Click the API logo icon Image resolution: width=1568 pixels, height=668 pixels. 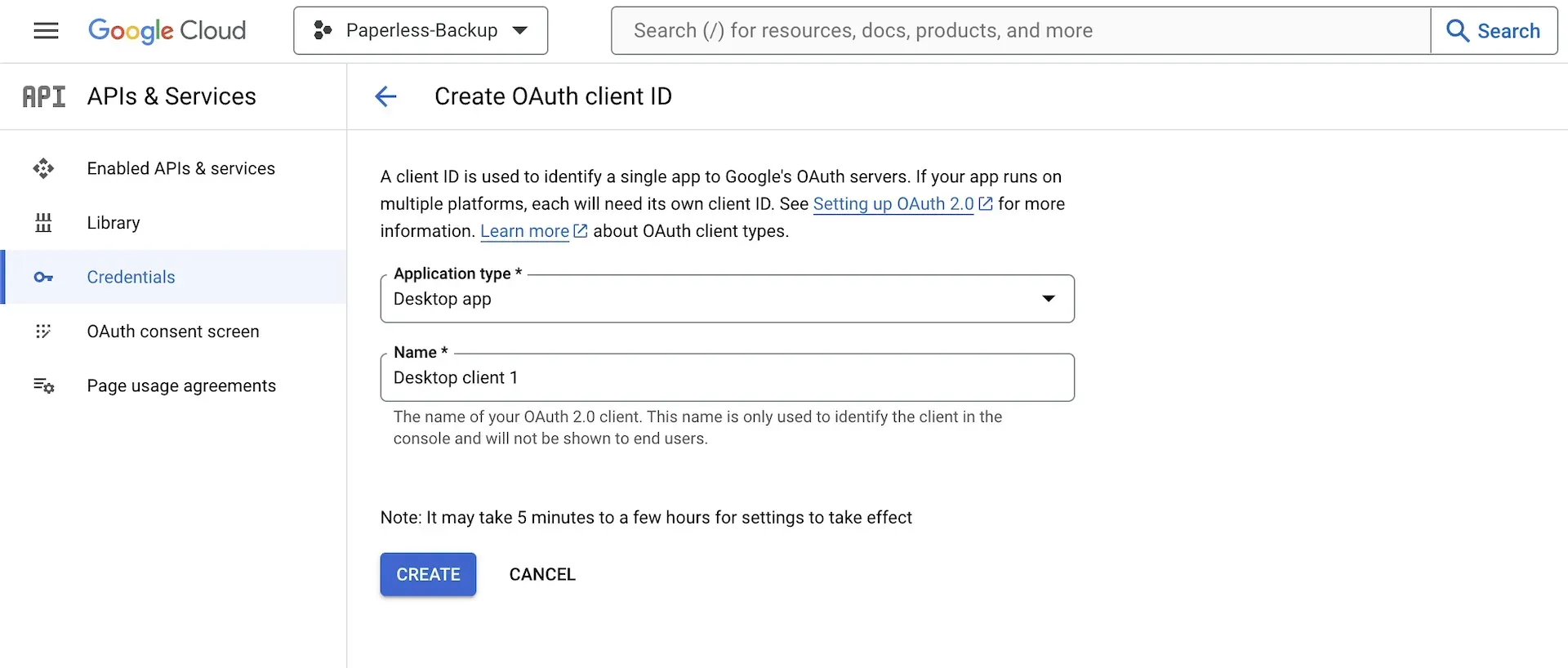[44, 96]
